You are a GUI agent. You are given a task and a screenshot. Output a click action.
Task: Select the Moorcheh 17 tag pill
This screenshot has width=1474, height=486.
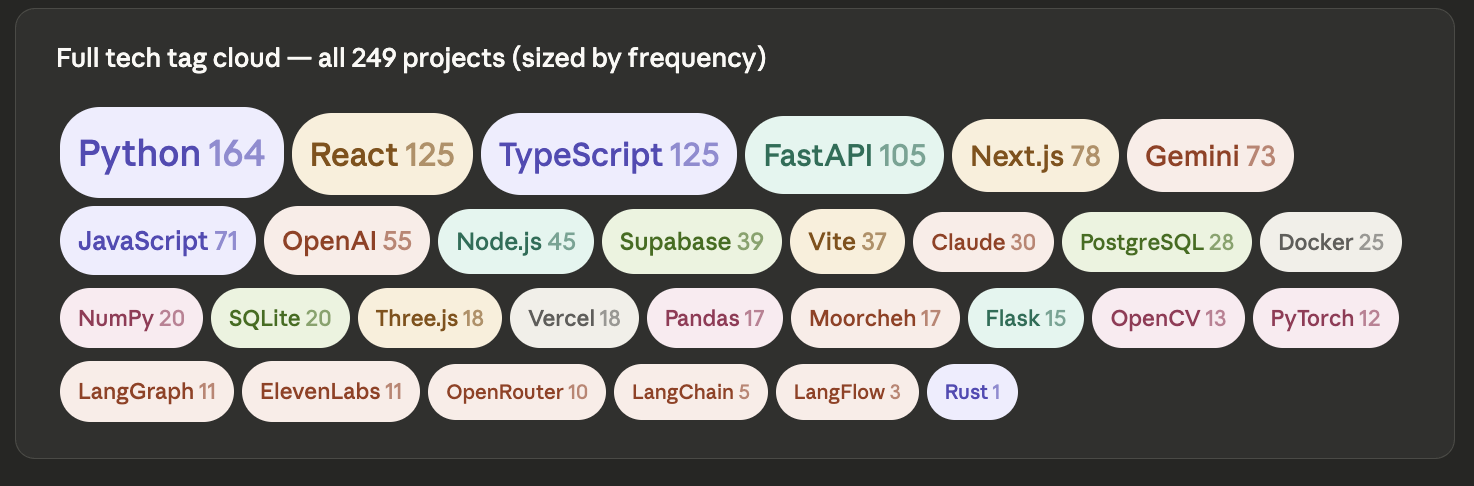[x=875, y=319]
